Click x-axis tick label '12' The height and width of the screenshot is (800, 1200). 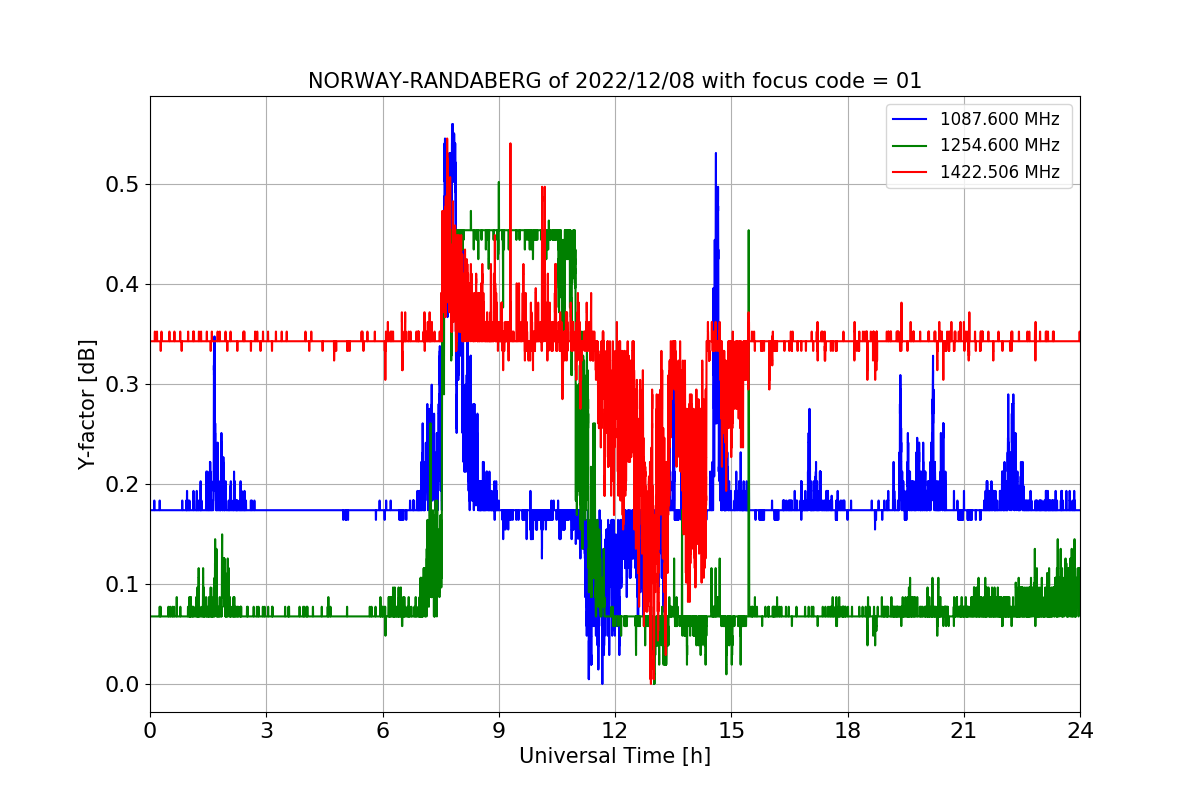coord(615,731)
